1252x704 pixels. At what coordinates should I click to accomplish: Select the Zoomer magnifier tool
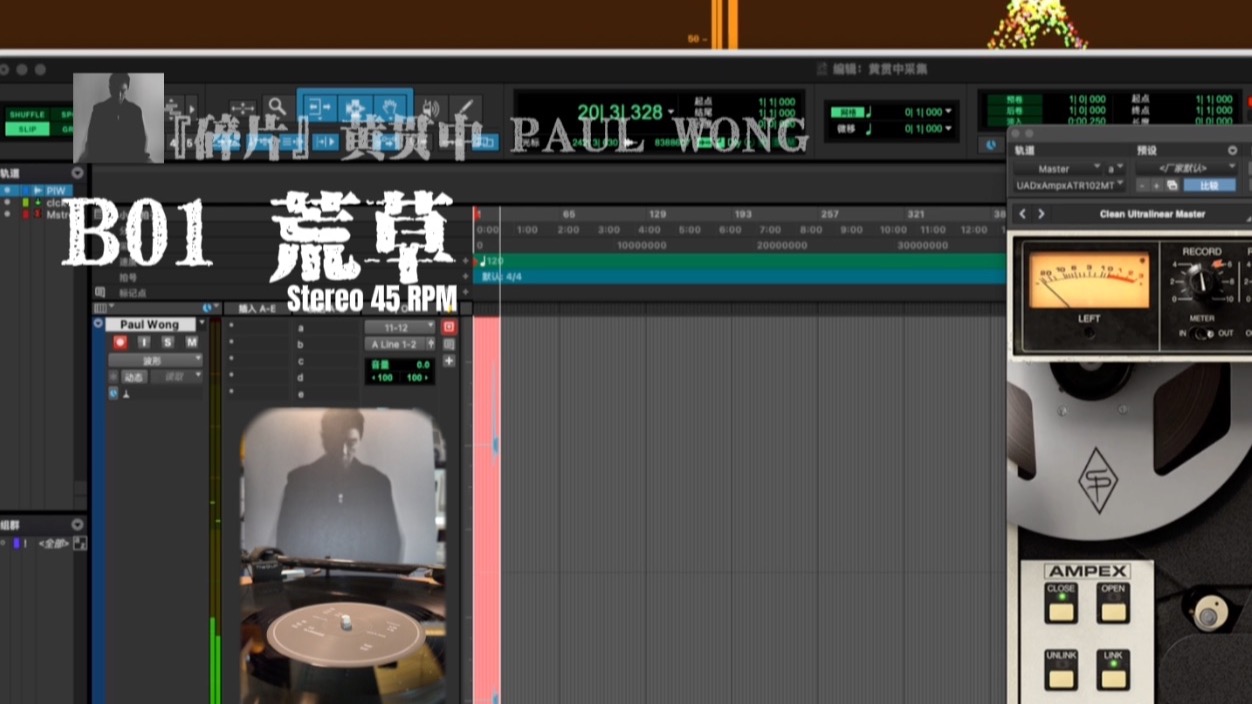[277, 106]
